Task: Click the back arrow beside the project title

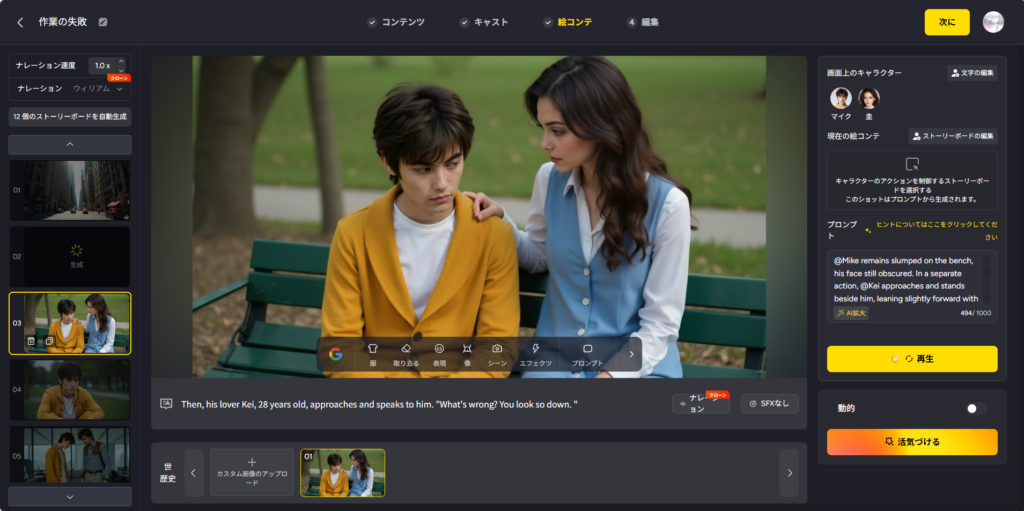Action: 20,22
